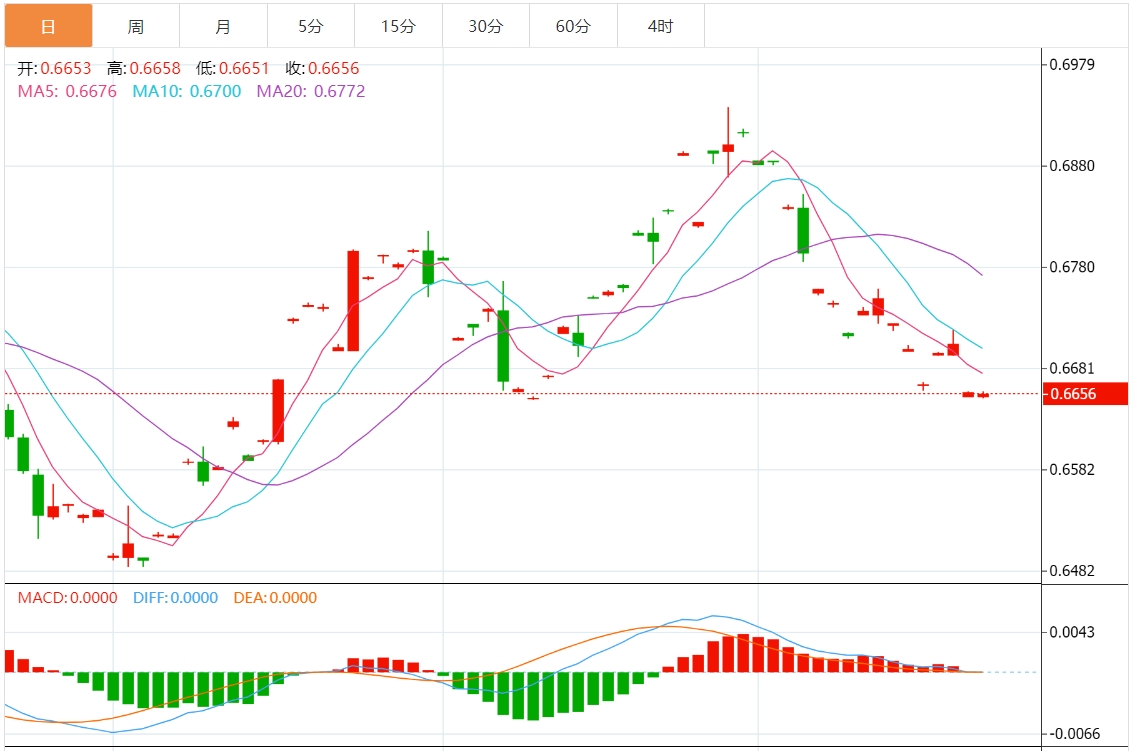Screen dimensions: 1141x751
Task: Select the 日 daily chart tab
Action: [49, 26]
